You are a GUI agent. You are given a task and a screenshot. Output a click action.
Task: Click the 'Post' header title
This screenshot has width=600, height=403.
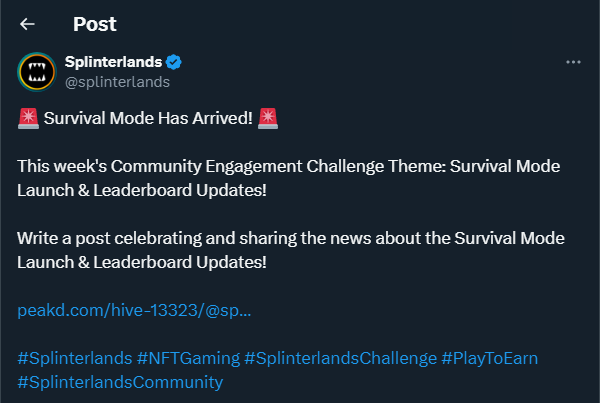(94, 24)
